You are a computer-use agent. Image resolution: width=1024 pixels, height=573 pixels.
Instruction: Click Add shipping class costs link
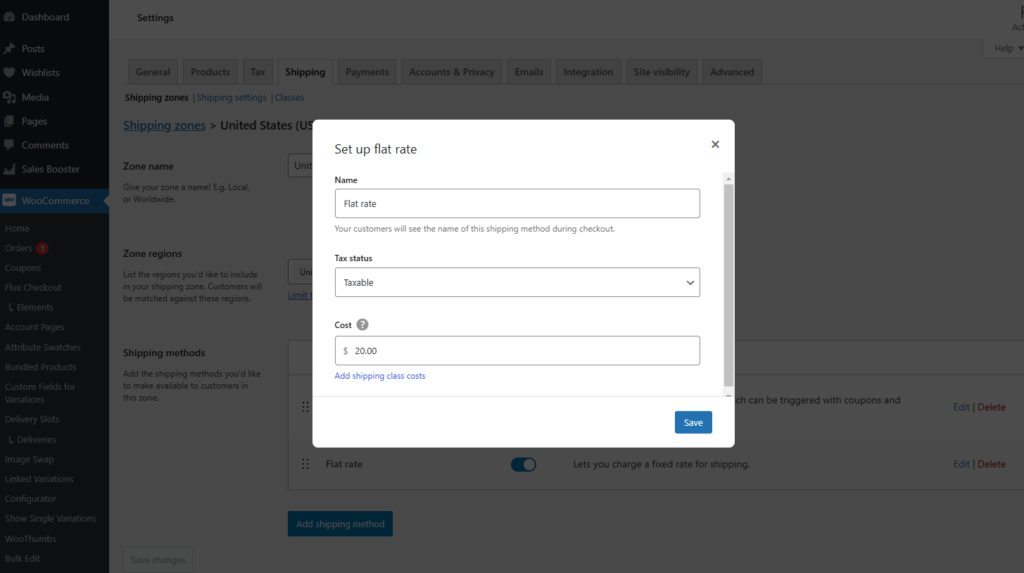click(380, 376)
